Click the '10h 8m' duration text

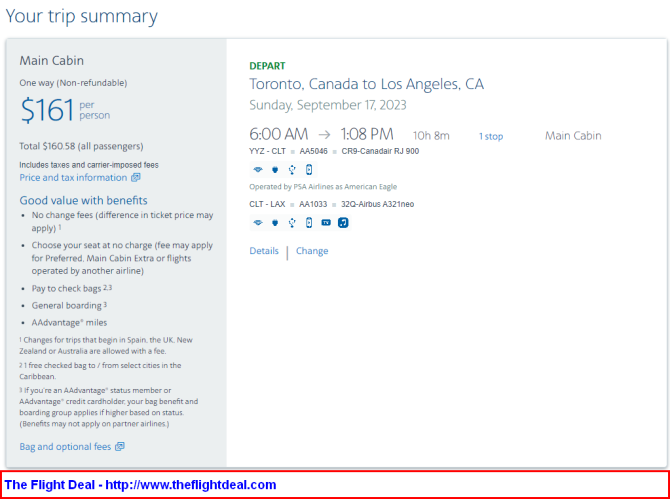[431, 136]
